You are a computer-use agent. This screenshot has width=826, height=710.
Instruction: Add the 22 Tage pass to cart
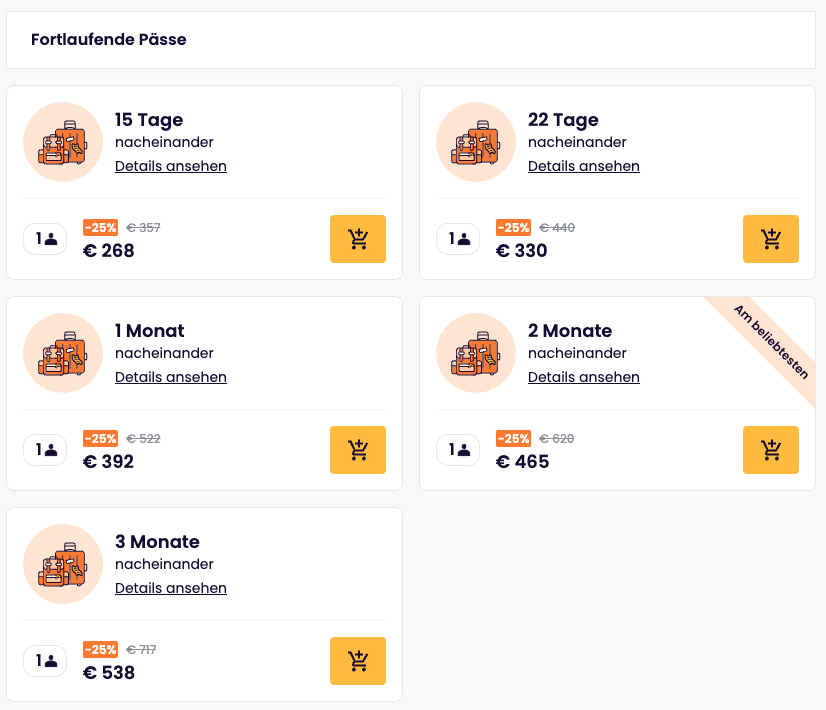pos(771,239)
